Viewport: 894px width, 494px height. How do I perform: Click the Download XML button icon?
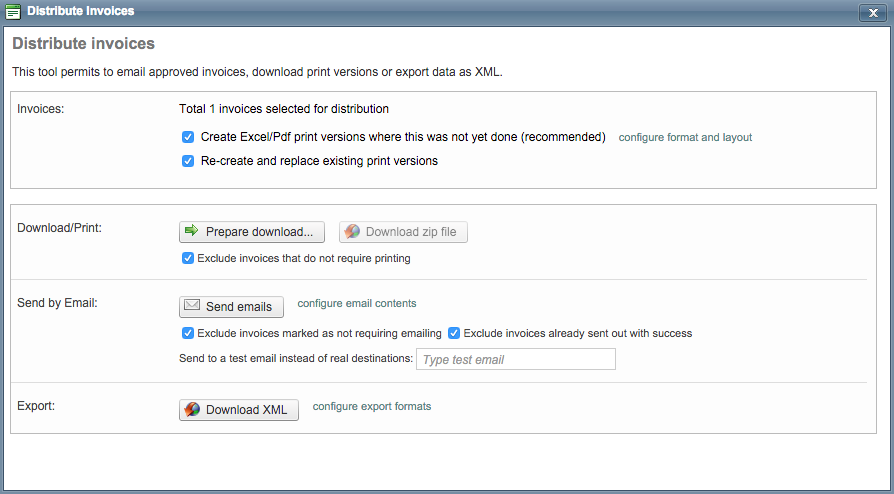[192, 410]
